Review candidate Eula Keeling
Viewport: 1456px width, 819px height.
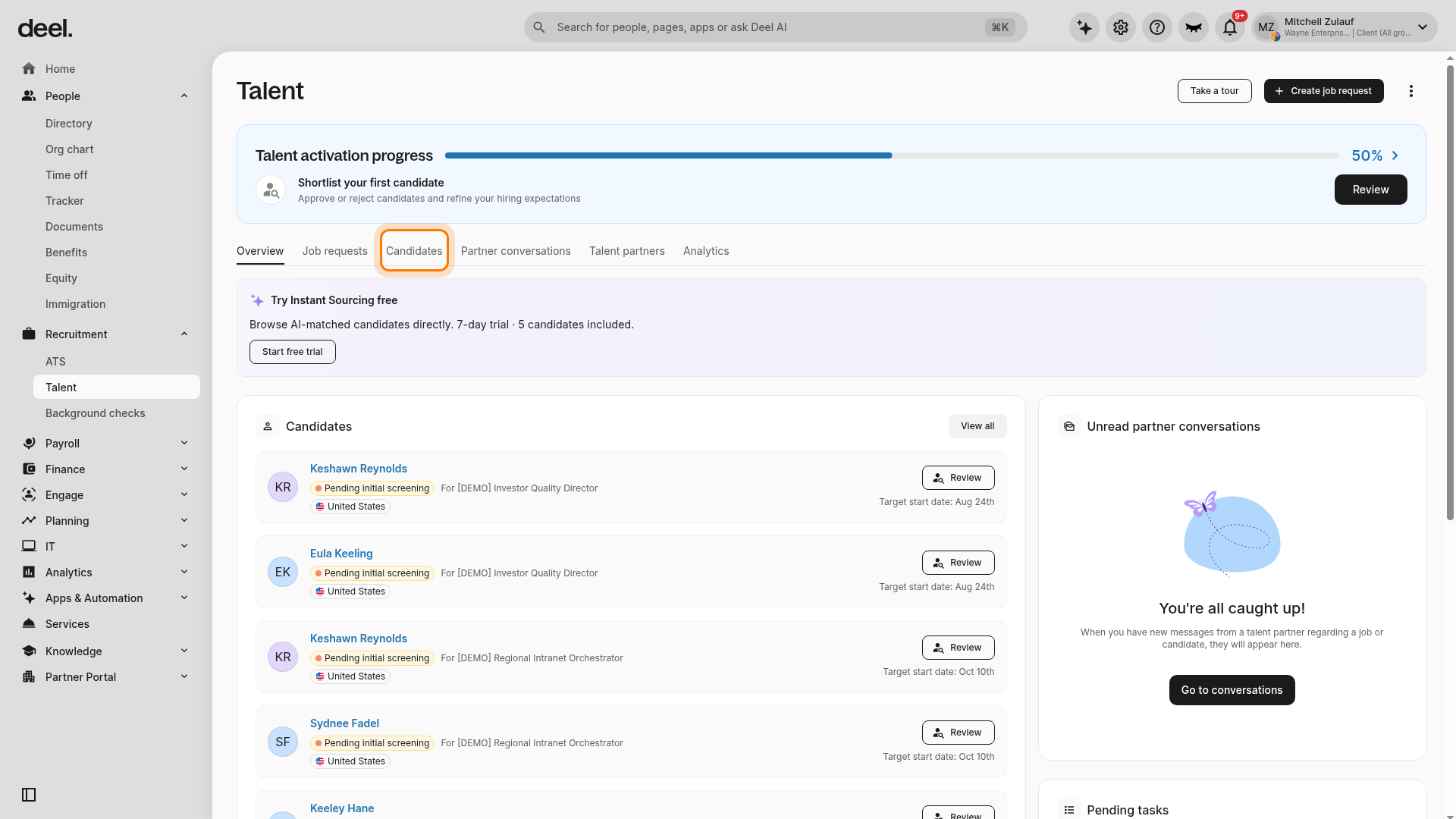click(x=959, y=563)
